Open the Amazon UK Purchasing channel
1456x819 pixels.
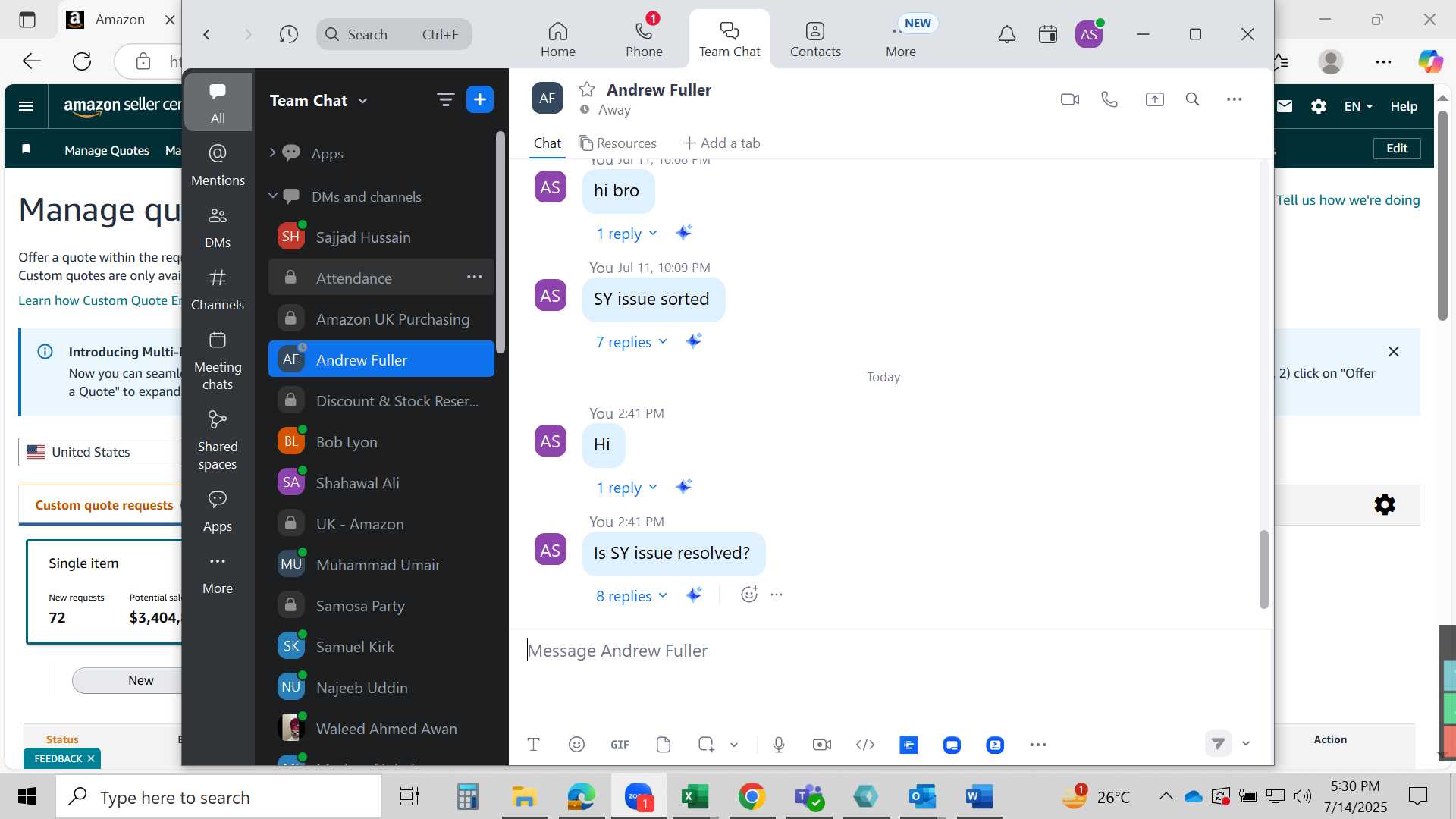click(381, 318)
